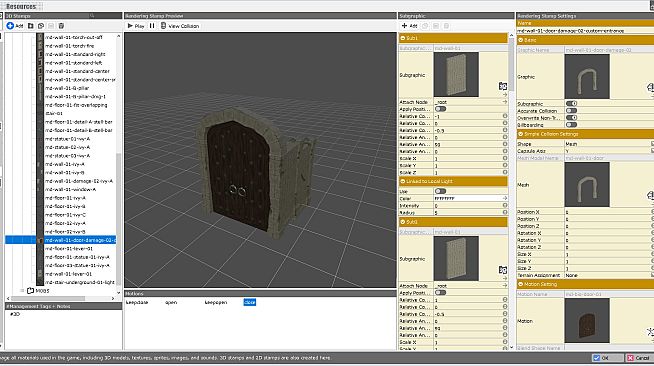Click the Play button in preview toolbar

click(136, 26)
